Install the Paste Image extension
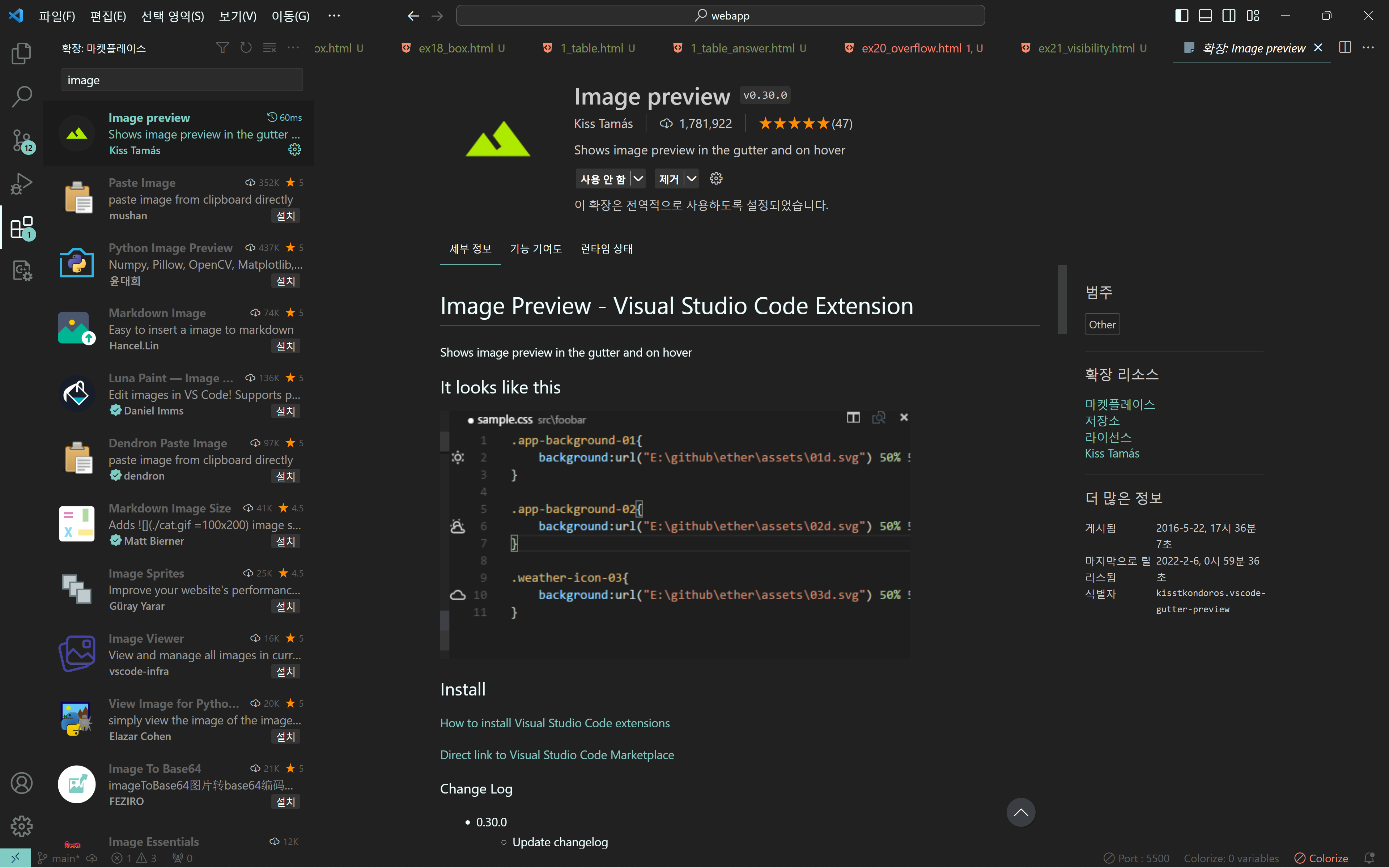 click(x=285, y=216)
